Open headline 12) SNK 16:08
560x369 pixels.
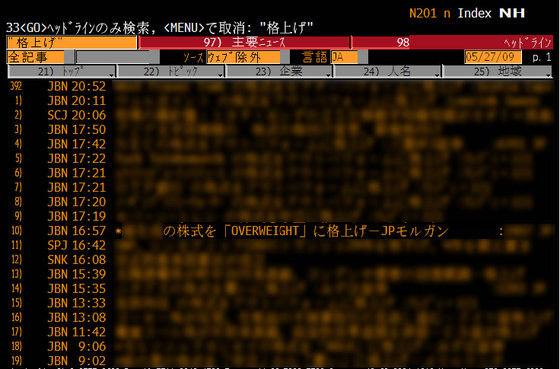click(280, 260)
